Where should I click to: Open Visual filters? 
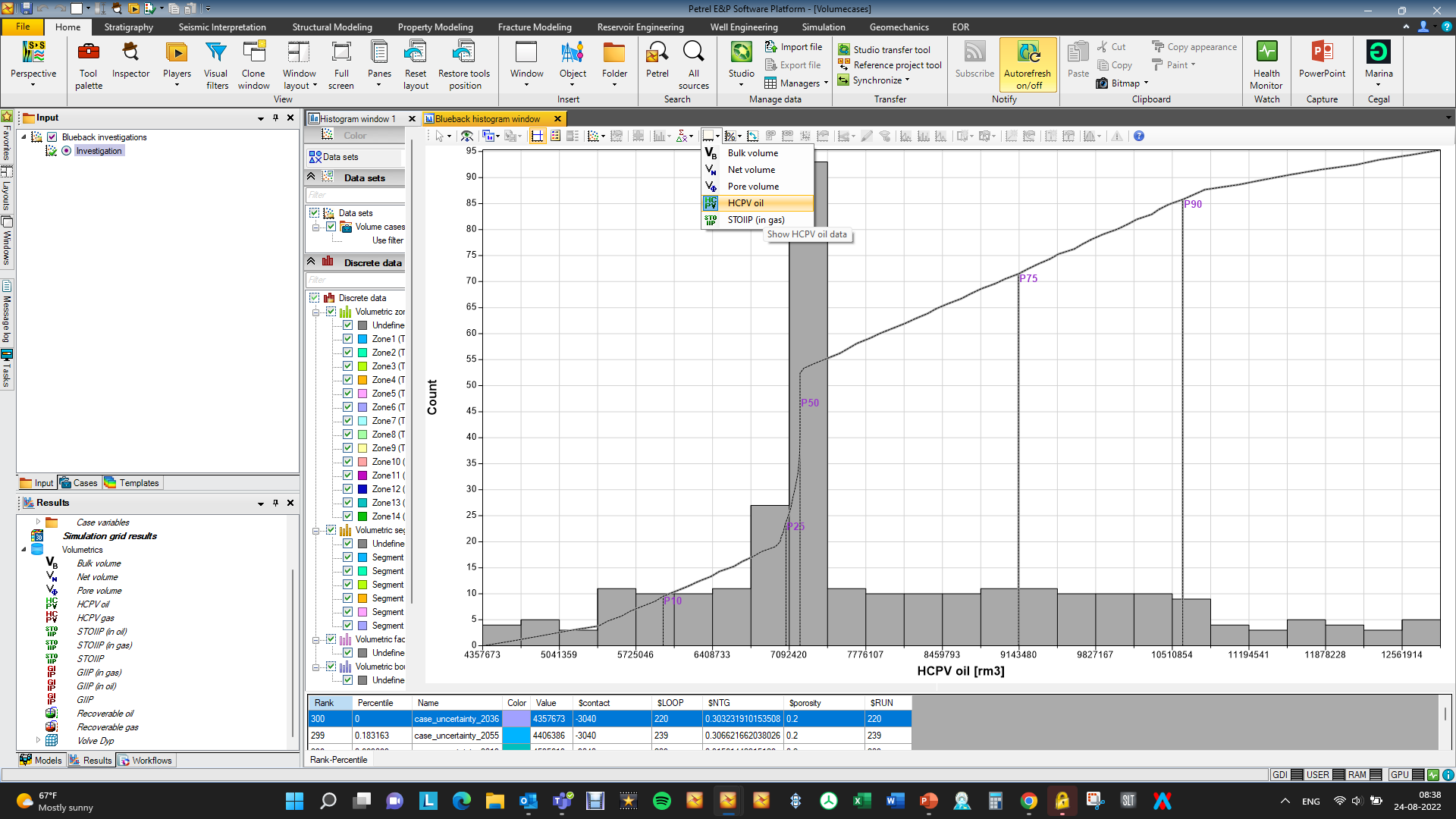click(x=216, y=64)
